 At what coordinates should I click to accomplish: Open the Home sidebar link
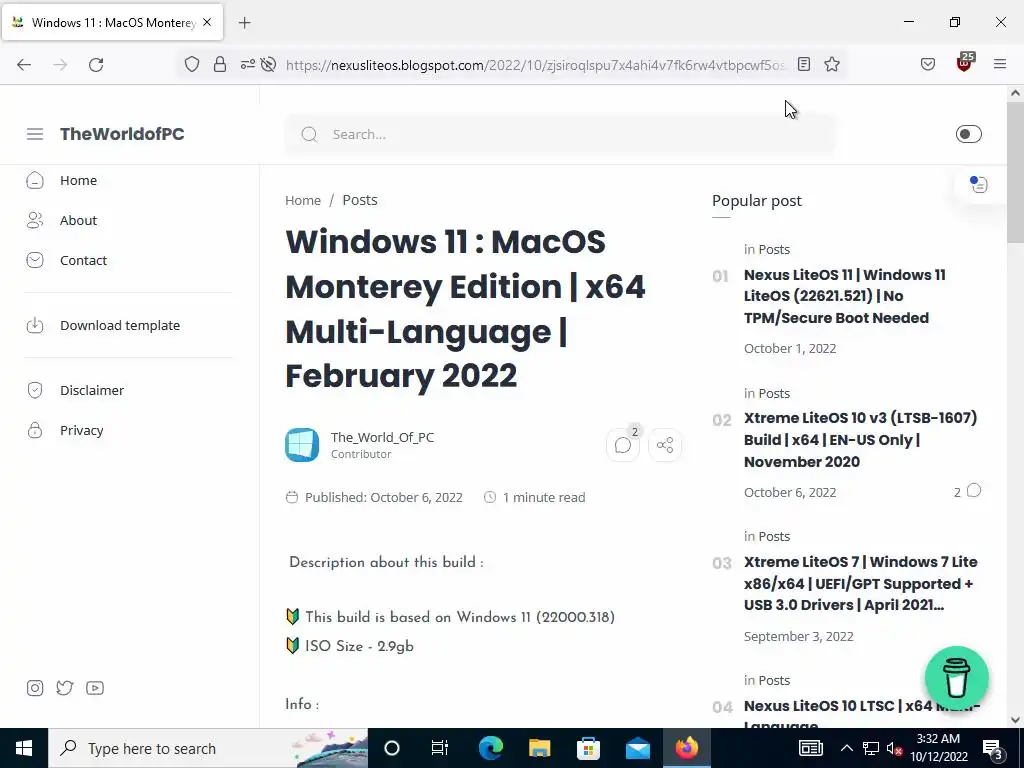[78, 180]
